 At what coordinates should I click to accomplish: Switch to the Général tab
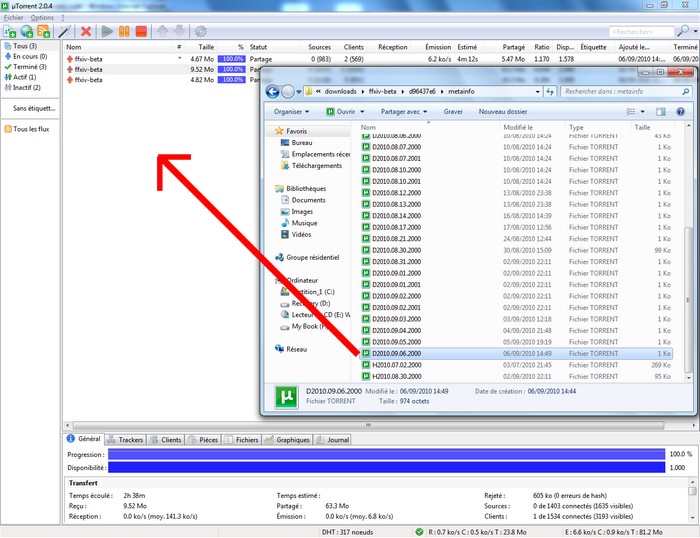pos(84,439)
